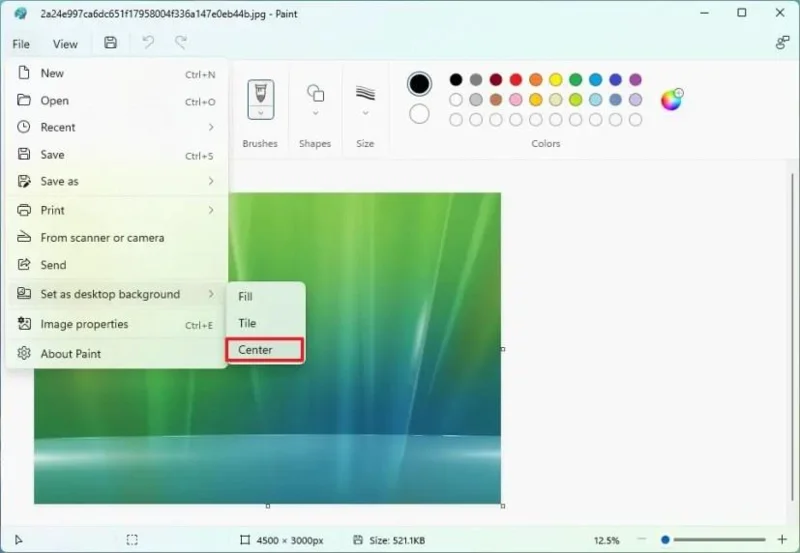The height and width of the screenshot is (553, 800).
Task: Open the View menu
Action: tap(65, 44)
